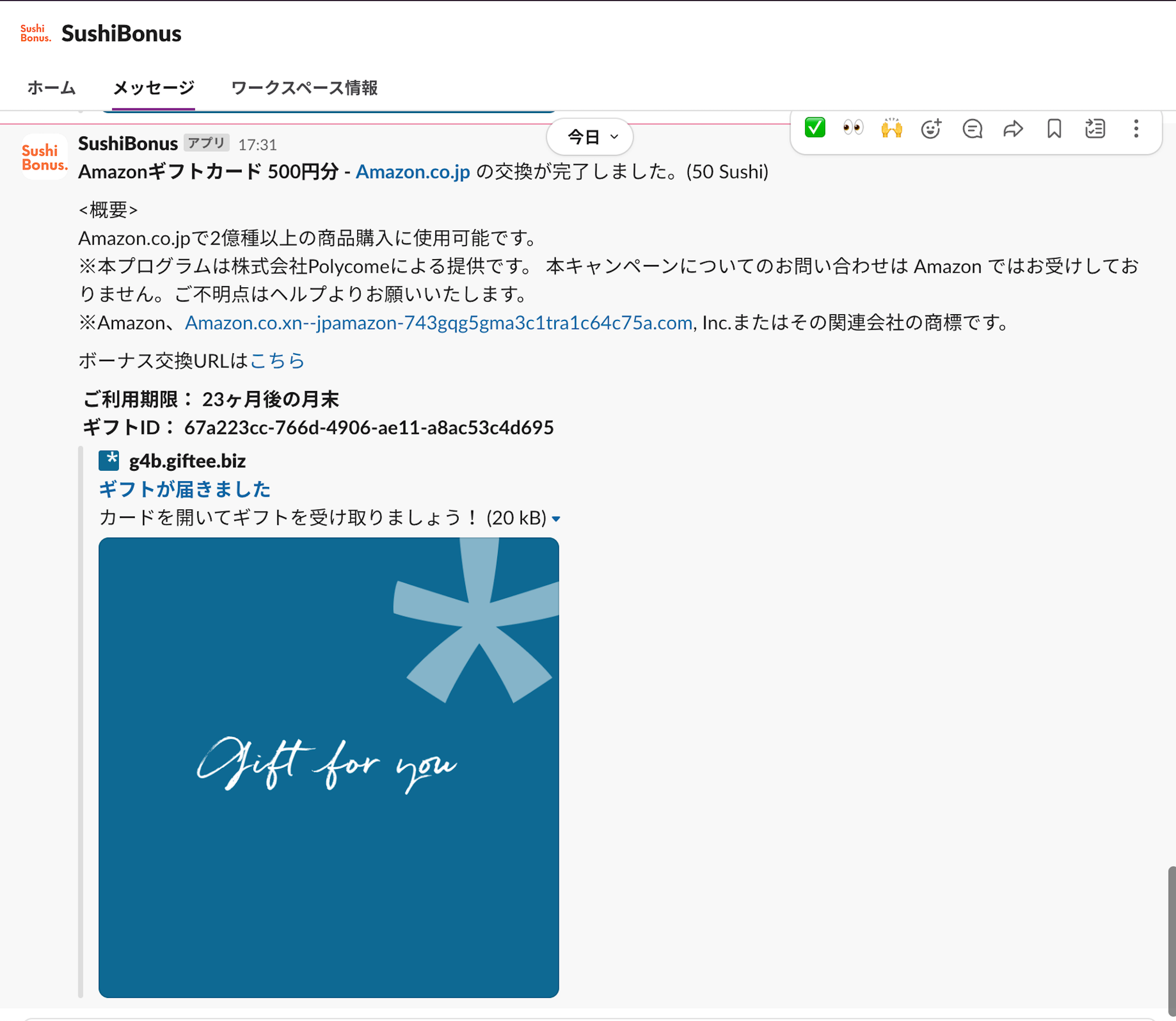The width and height of the screenshot is (1176, 1021).
Task: Open the ギフトが届きました link
Action: (x=184, y=489)
